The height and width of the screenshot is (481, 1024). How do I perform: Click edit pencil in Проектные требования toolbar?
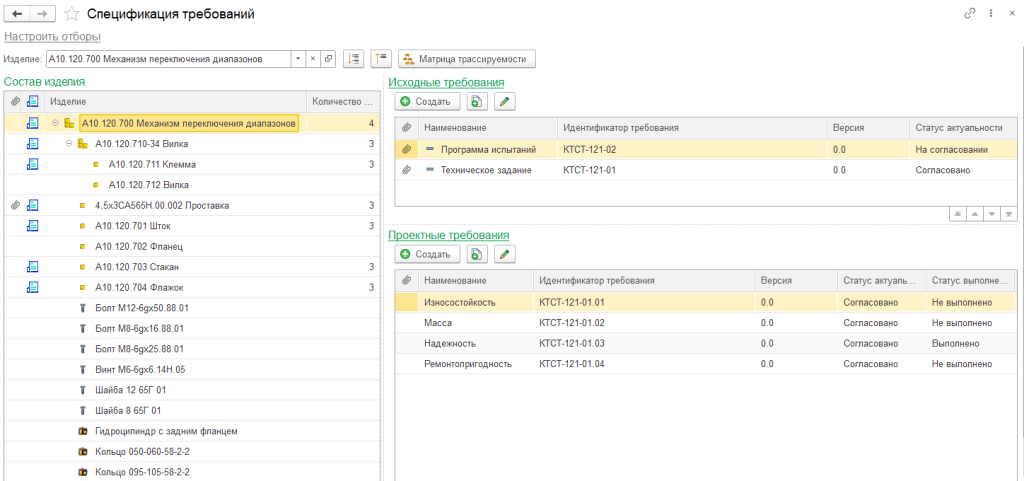click(x=504, y=254)
